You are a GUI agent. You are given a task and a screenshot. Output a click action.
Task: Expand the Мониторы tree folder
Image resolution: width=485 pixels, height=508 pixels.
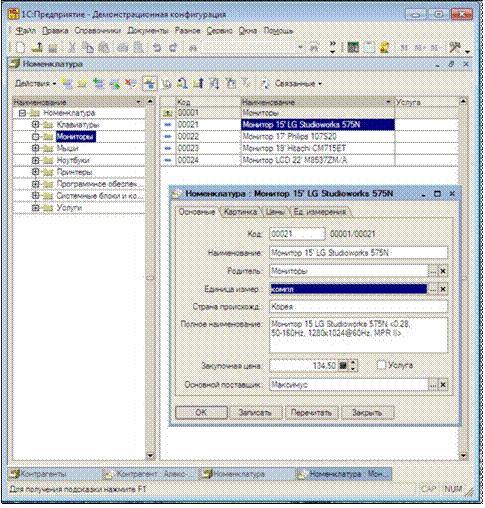(35, 136)
